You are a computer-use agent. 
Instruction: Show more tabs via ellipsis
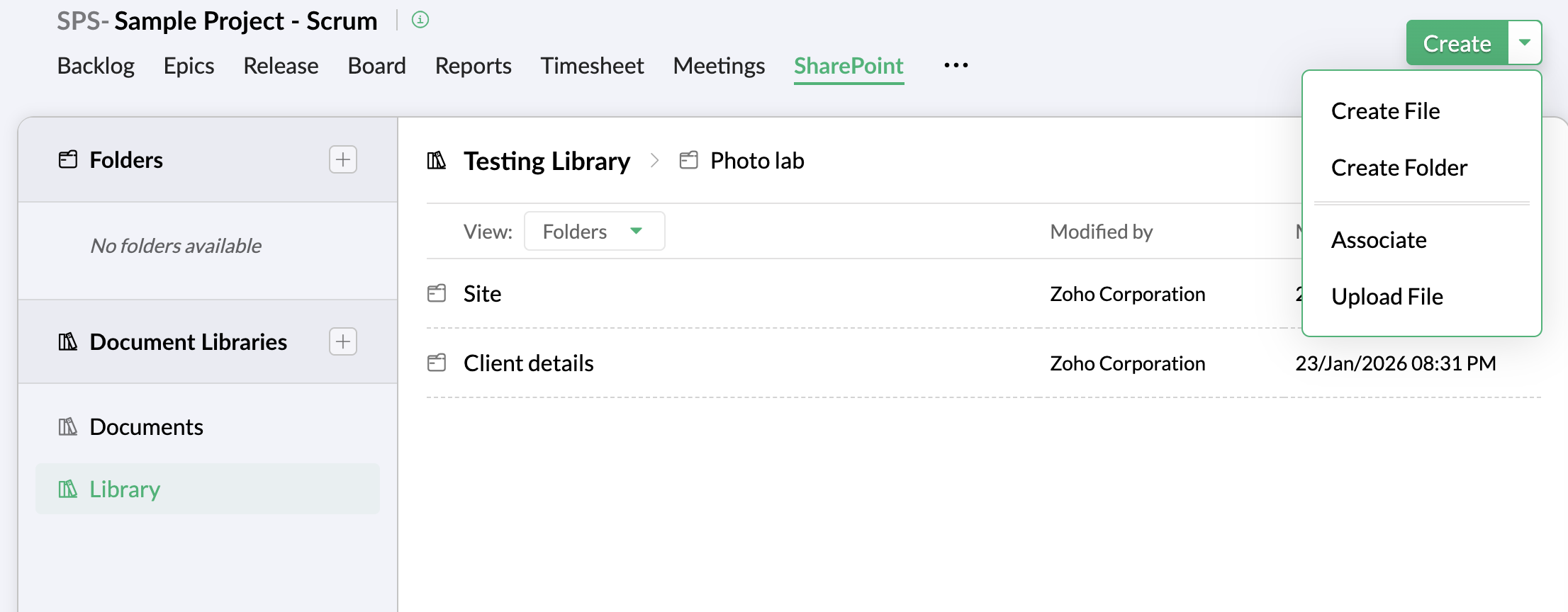(956, 65)
